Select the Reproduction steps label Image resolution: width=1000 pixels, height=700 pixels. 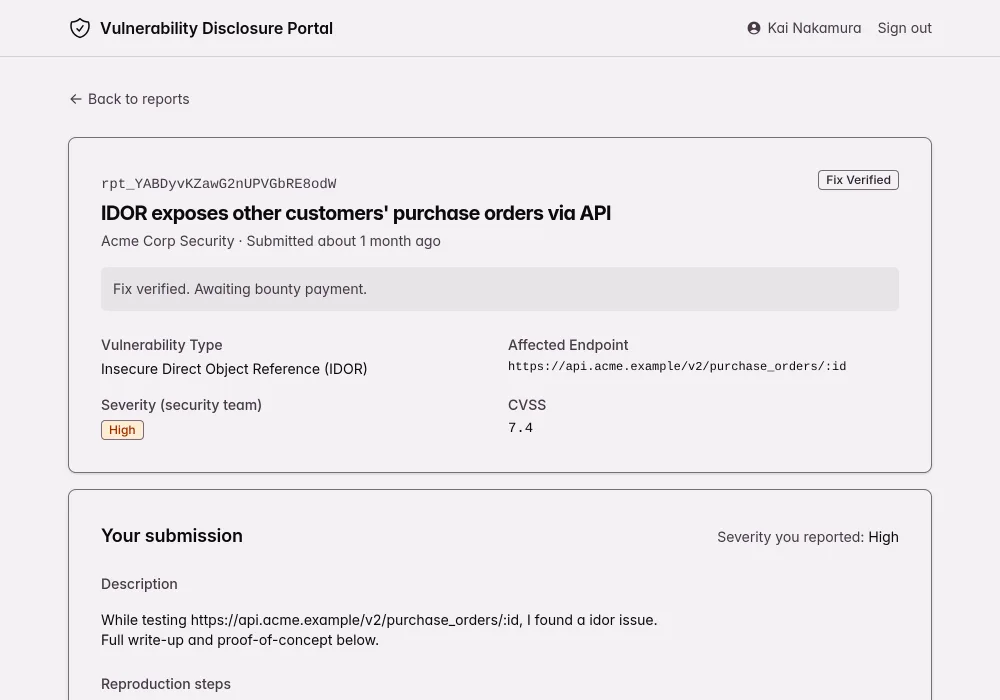[166, 684]
